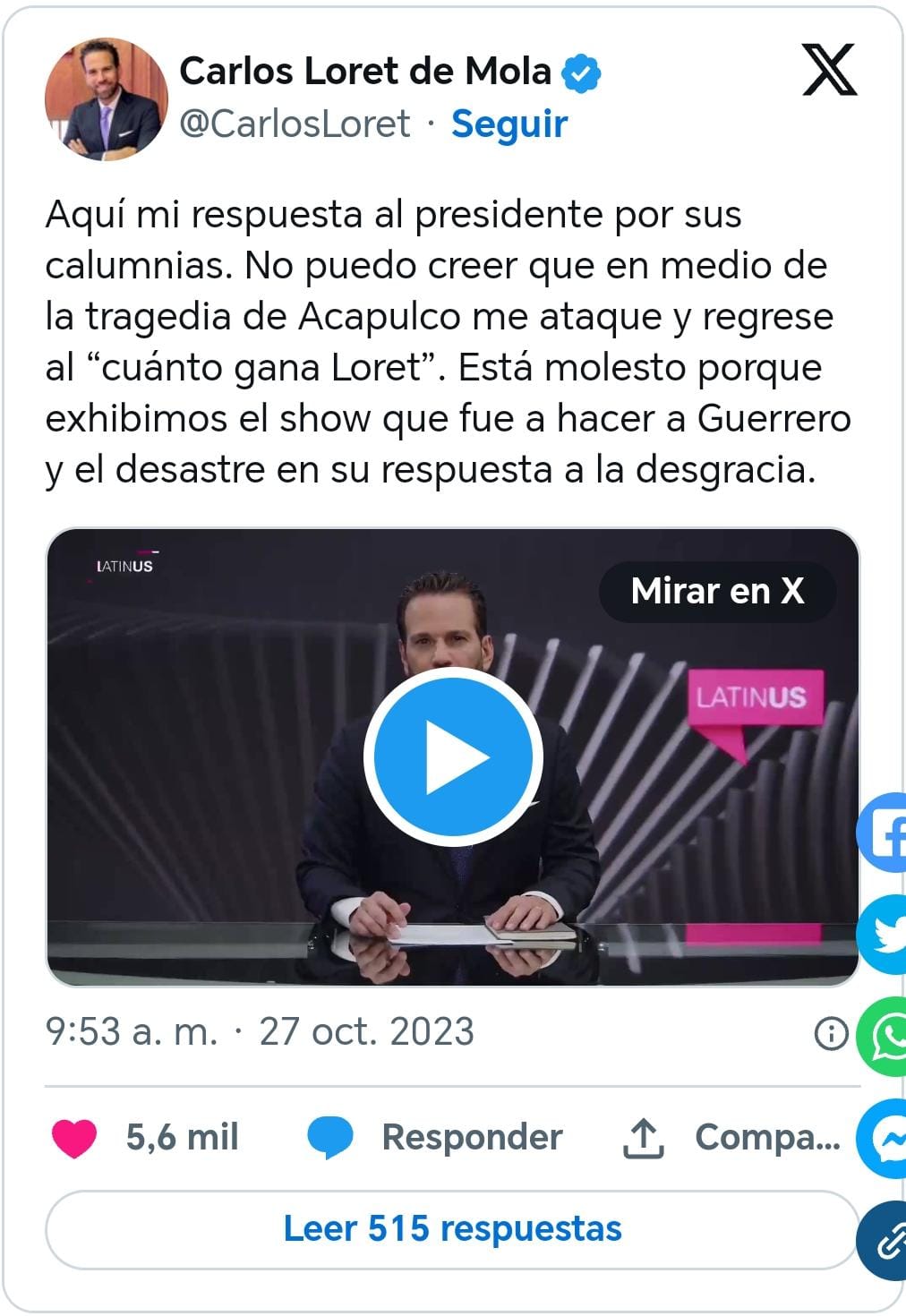Open the @CarlosLoret handle

(295, 124)
